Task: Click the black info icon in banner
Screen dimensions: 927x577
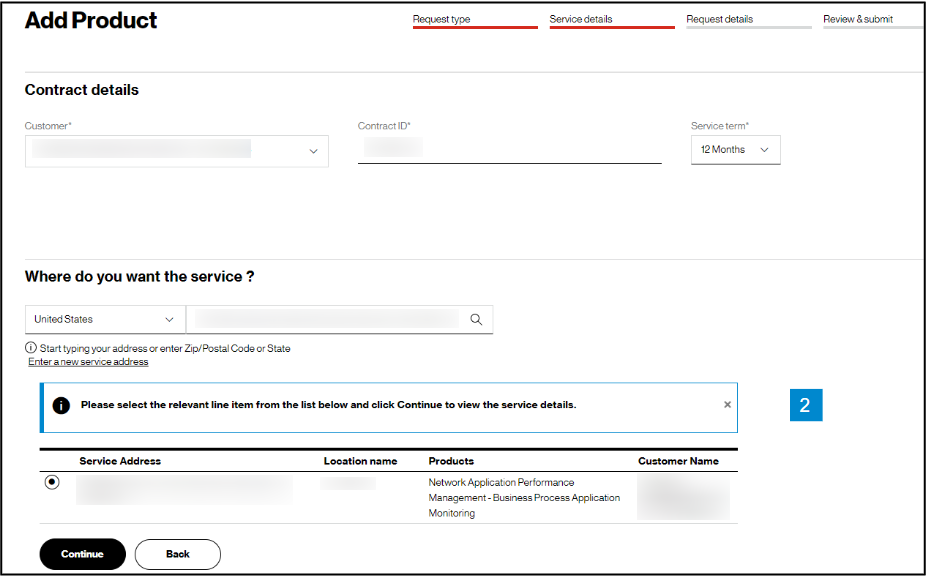Action: [x=61, y=406]
